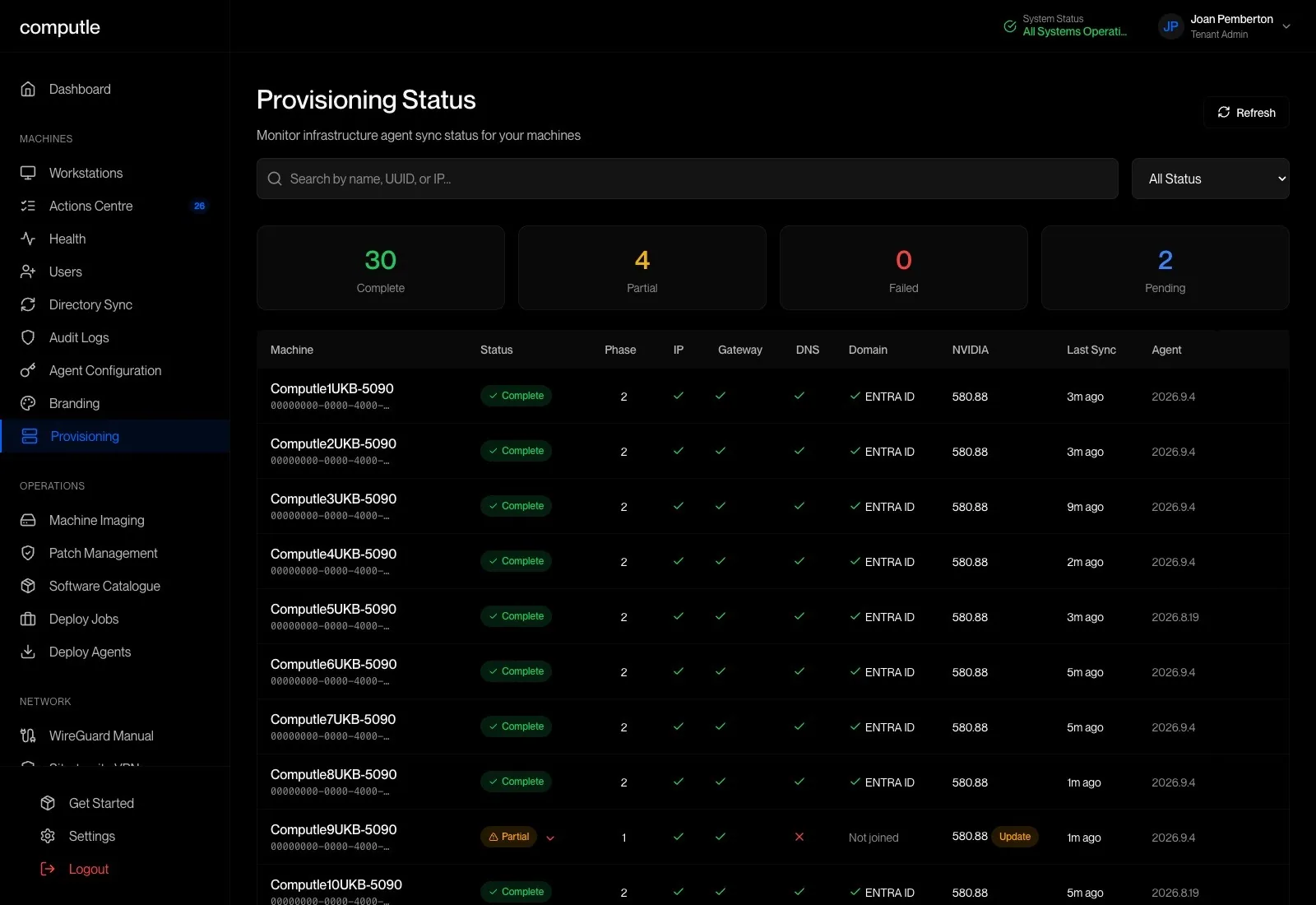Image resolution: width=1316 pixels, height=905 pixels.
Task: Click the Last Sync column header
Action: [1091, 350]
